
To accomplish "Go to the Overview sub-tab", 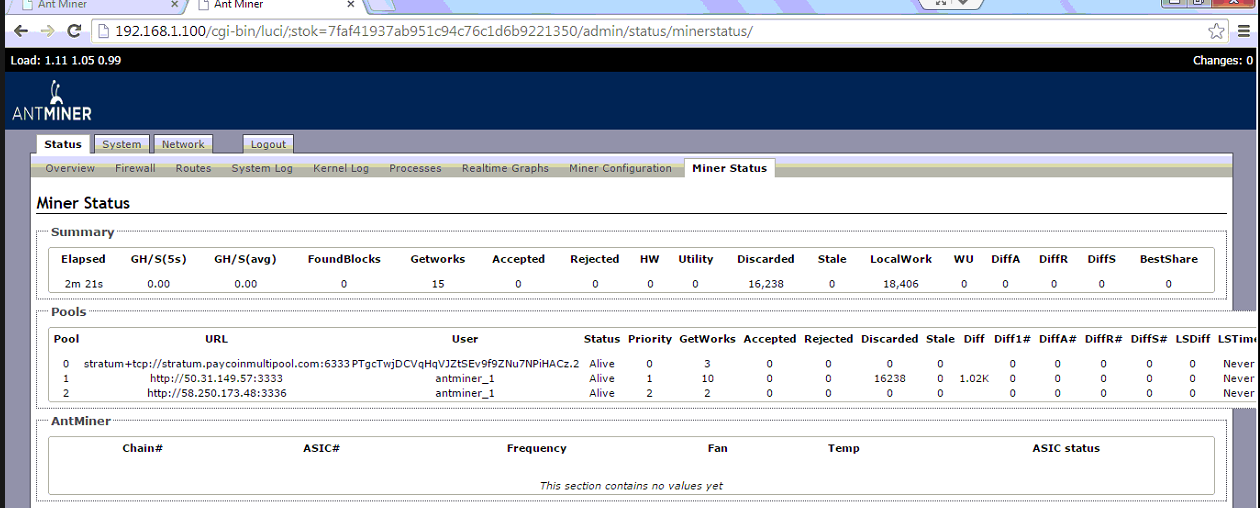I will point(70,168).
